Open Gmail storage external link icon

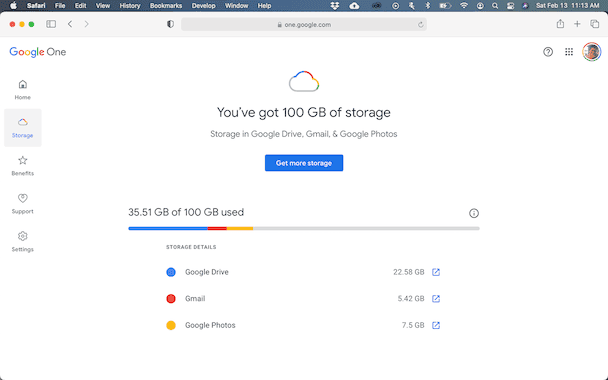(x=436, y=299)
